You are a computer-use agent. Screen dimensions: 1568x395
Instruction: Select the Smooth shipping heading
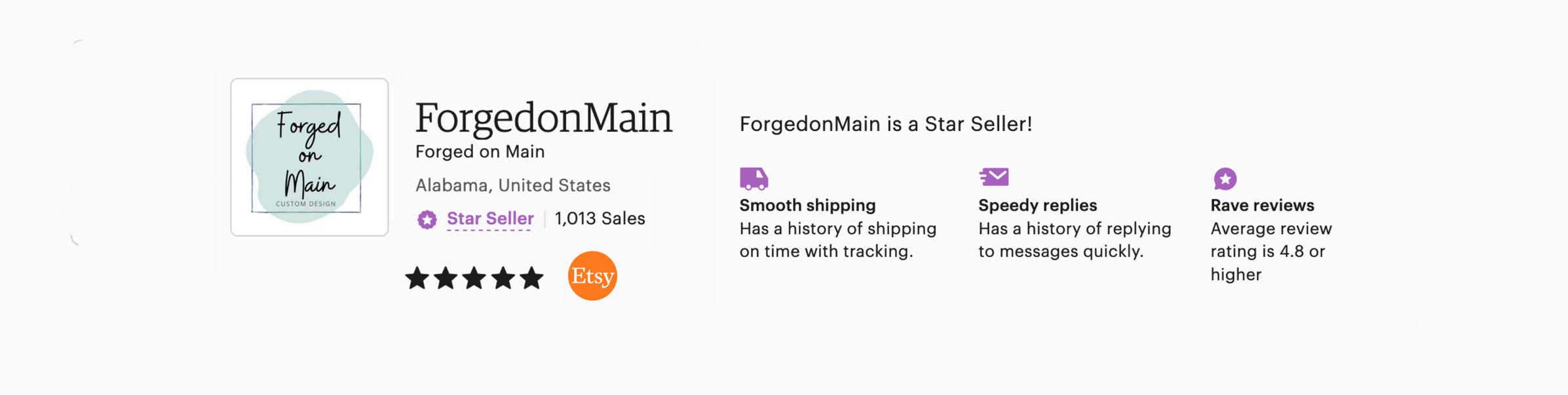(807, 205)
